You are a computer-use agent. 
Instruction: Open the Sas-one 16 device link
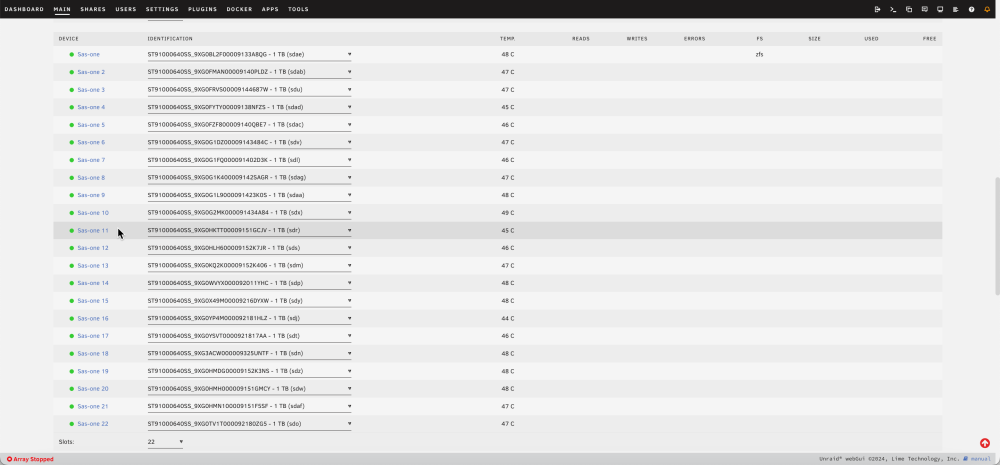[93, 318]
